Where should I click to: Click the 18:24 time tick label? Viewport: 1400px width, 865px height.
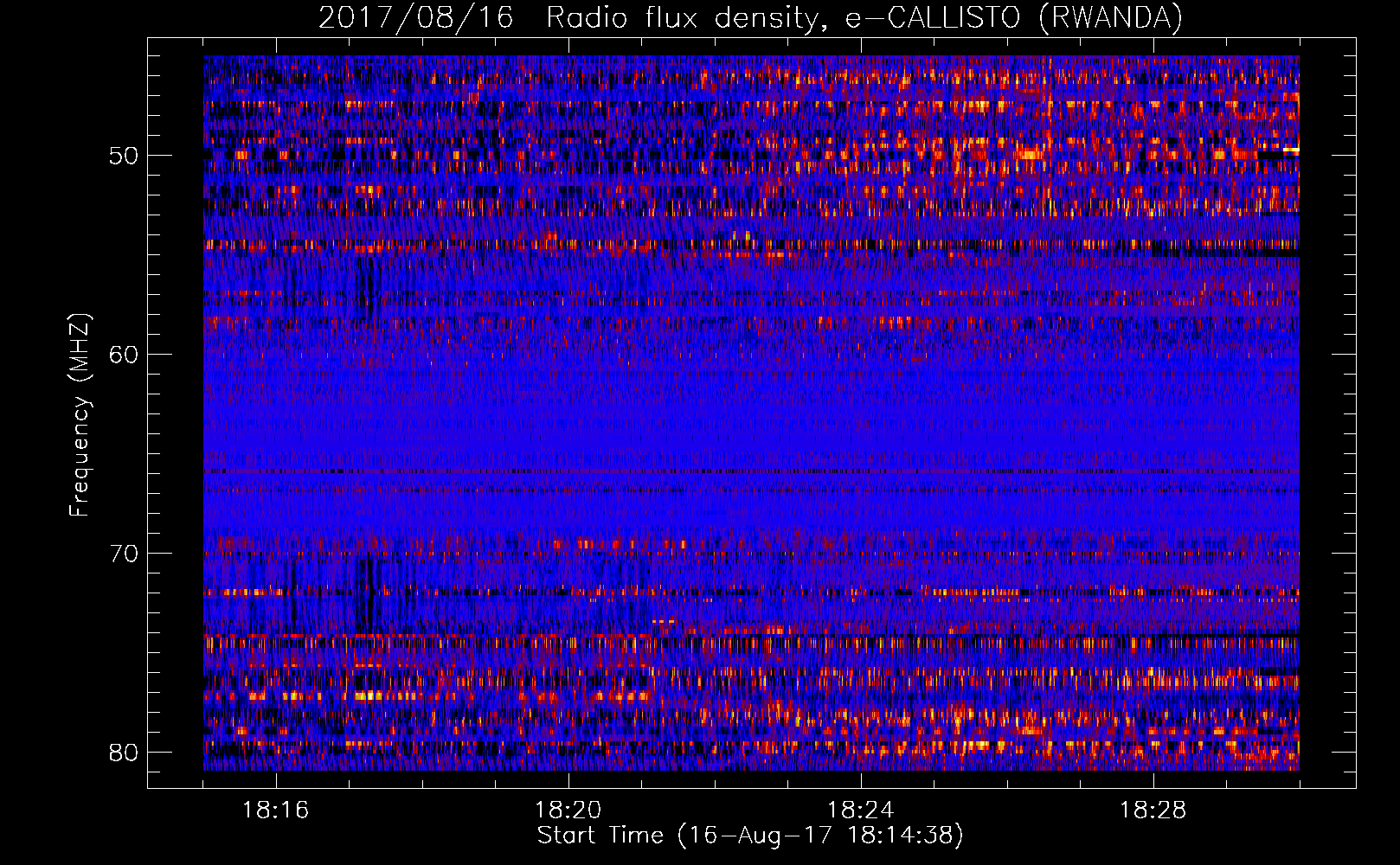(x=861, y=811)
